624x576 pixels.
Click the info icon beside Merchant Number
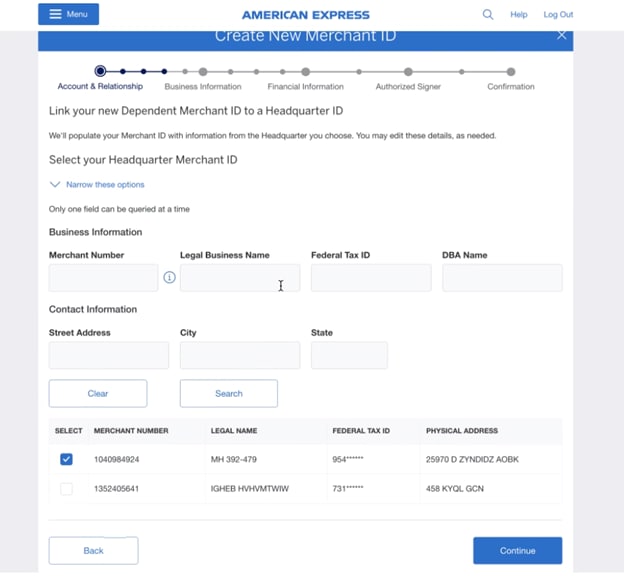[169, 277]
